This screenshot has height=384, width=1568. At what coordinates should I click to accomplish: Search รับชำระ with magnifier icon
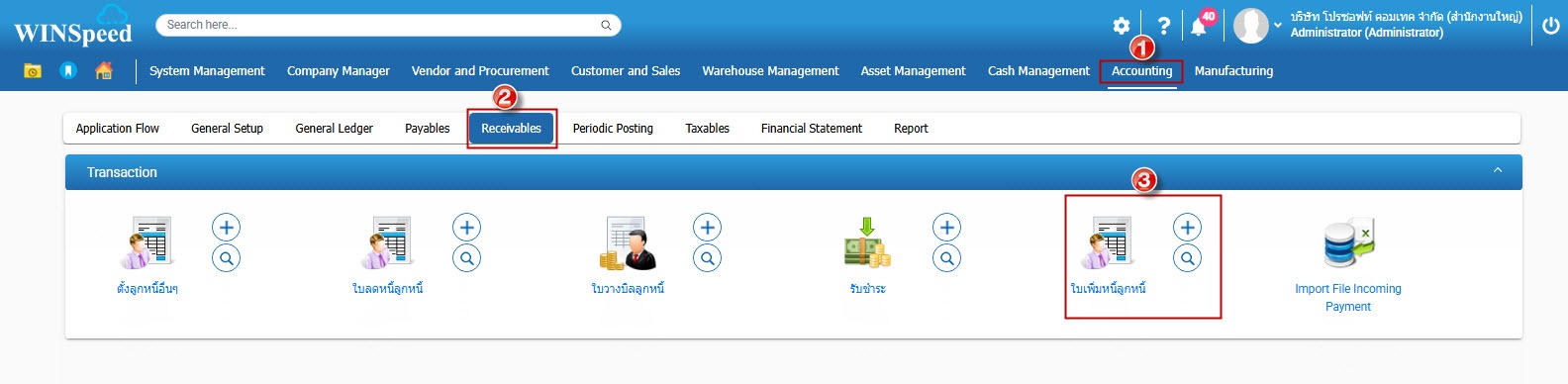tap(947, 258)
